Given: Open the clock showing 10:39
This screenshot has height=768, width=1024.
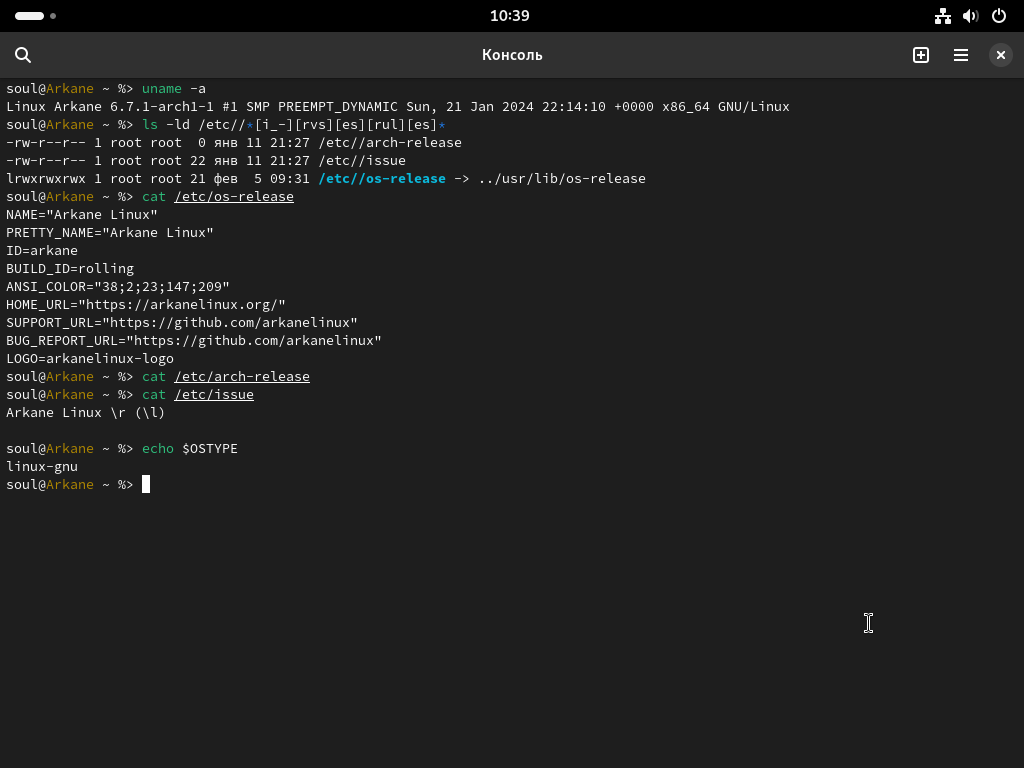Looking at the screenshot, I should tap(510, 16).
